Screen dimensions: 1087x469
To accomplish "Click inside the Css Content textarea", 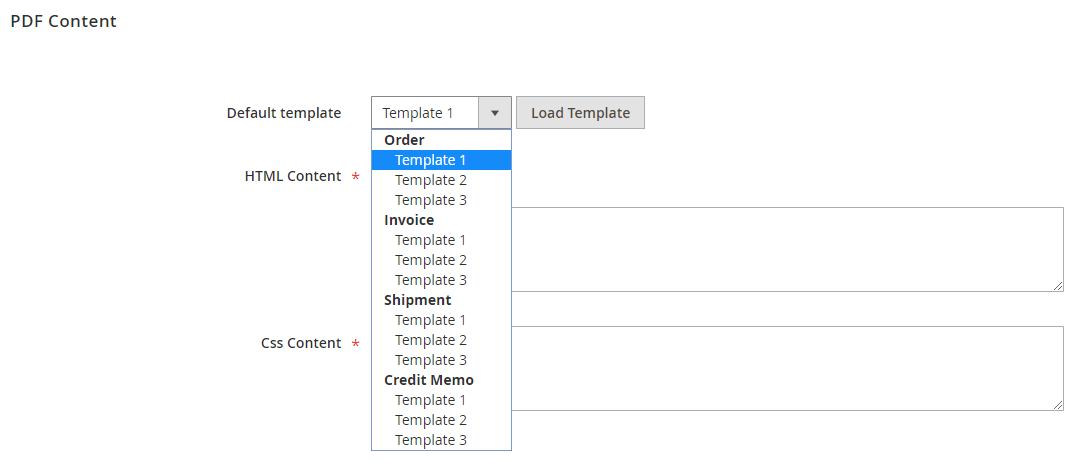I will point(787,369).
